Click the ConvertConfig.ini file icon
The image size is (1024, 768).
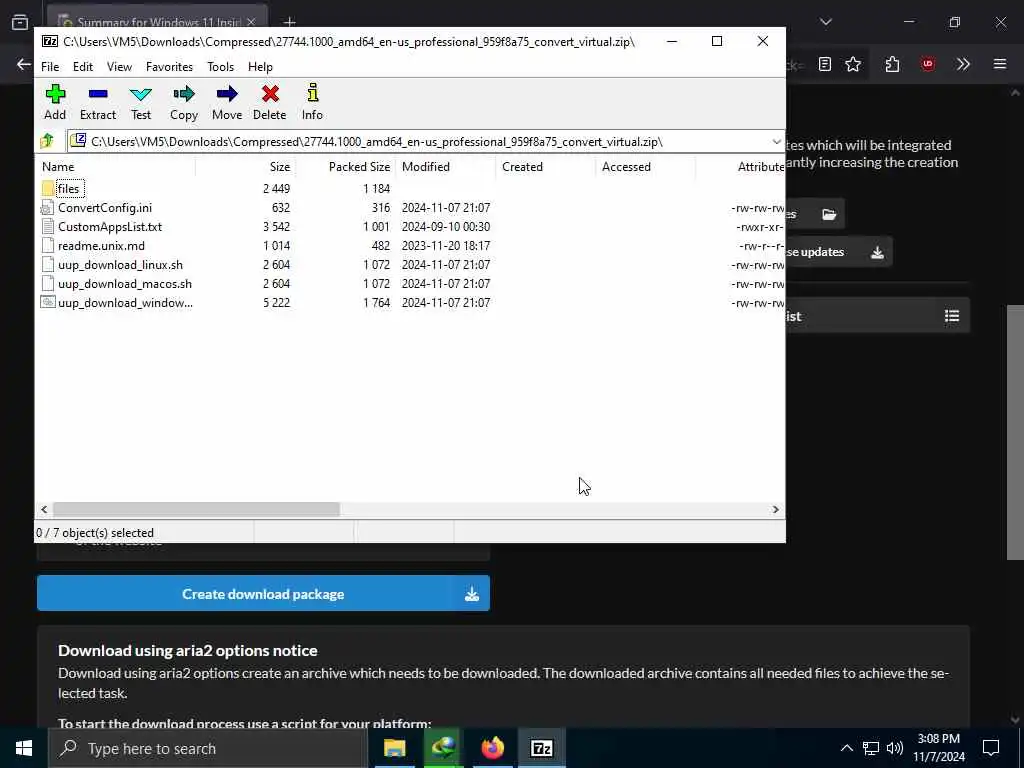(x=47, y=208)
